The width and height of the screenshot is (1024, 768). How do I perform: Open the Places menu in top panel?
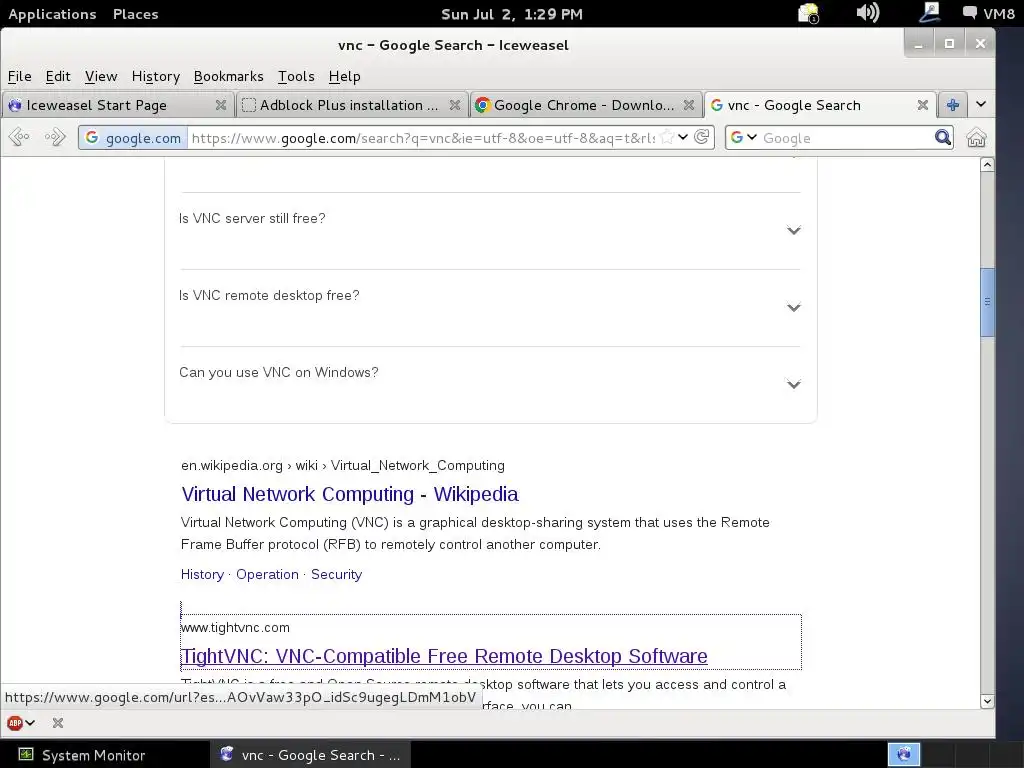pyautogui.click(x=135, y=14)
